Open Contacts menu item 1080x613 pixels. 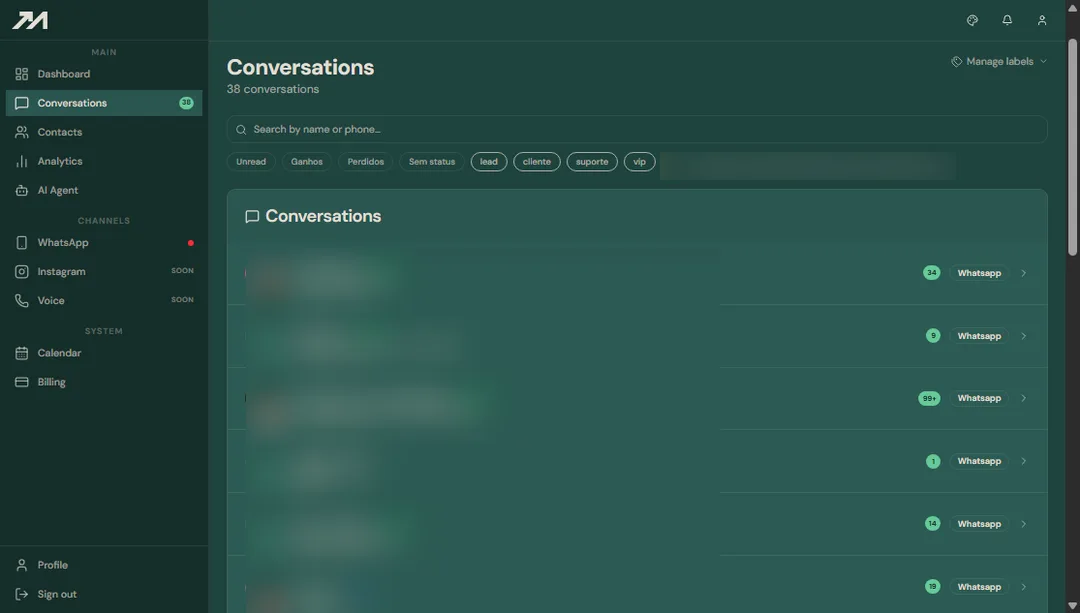point(104,132)
